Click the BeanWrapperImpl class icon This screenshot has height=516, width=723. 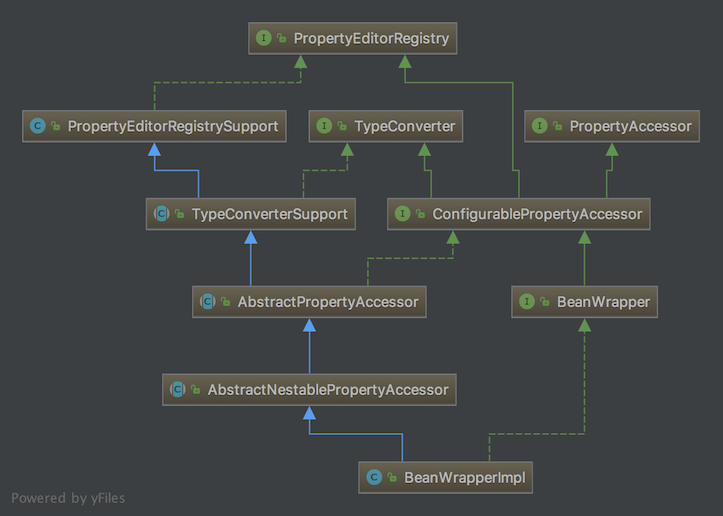coord(374,476)
